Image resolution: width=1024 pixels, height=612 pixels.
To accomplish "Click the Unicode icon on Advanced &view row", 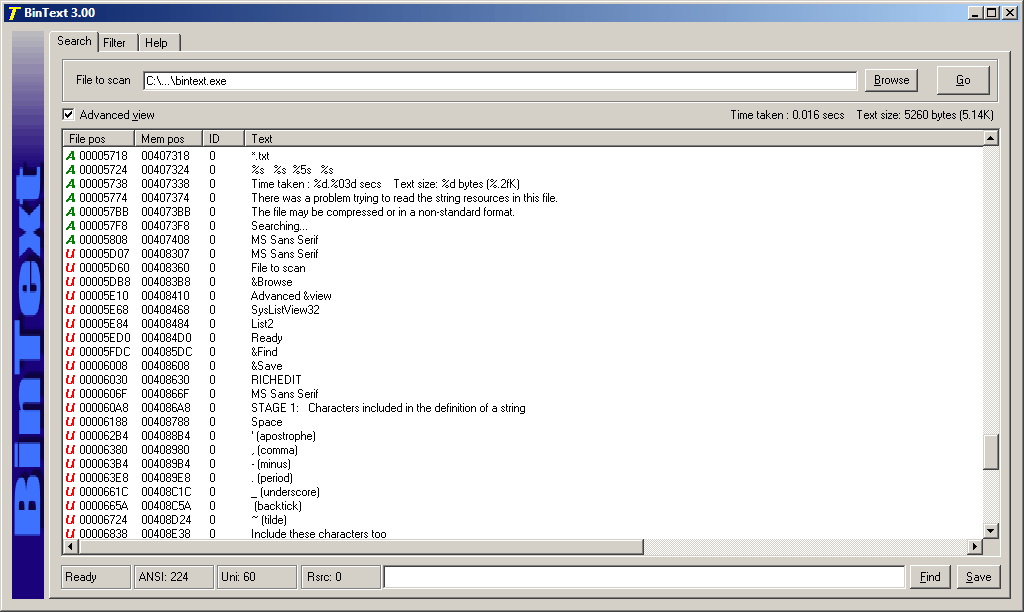I will pyautogui.click(x=71, y=296).
